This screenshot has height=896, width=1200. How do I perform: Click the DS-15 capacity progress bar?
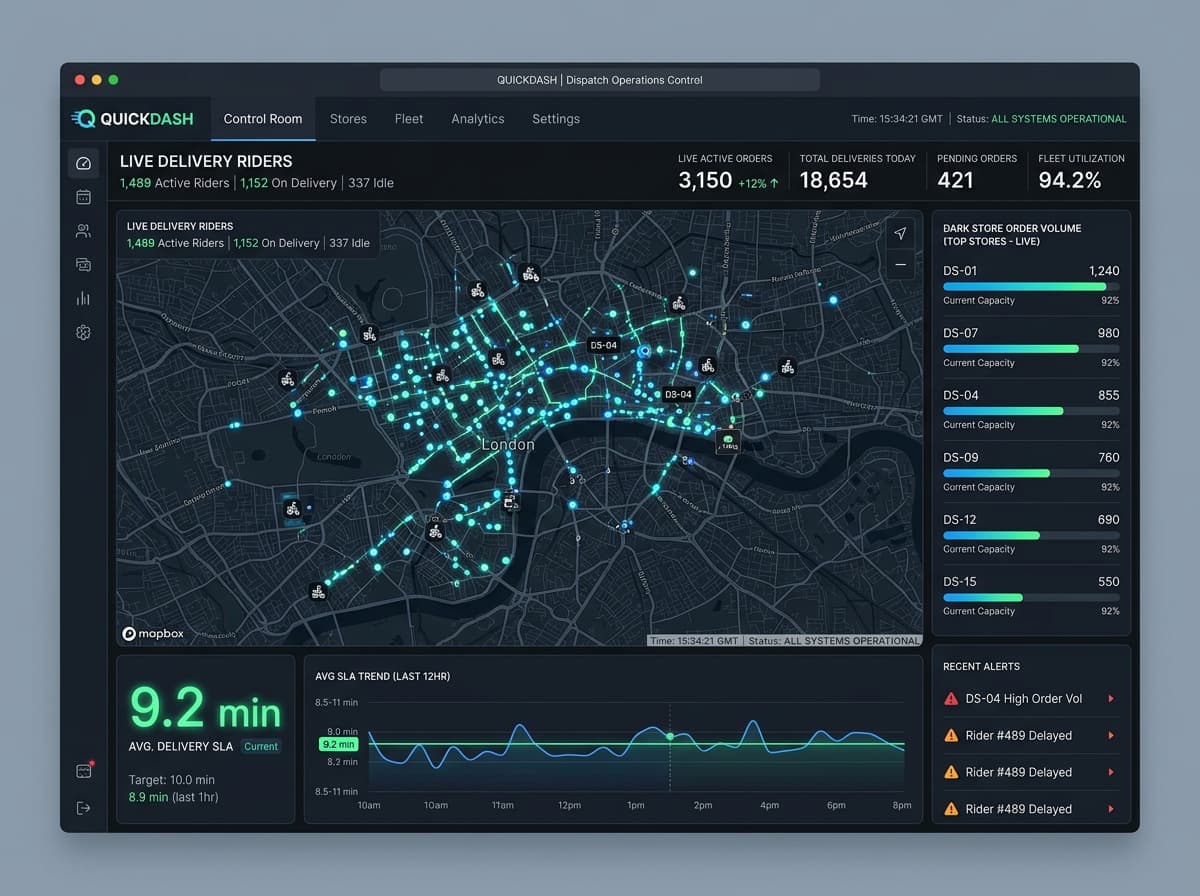[x=1031, y=597]
